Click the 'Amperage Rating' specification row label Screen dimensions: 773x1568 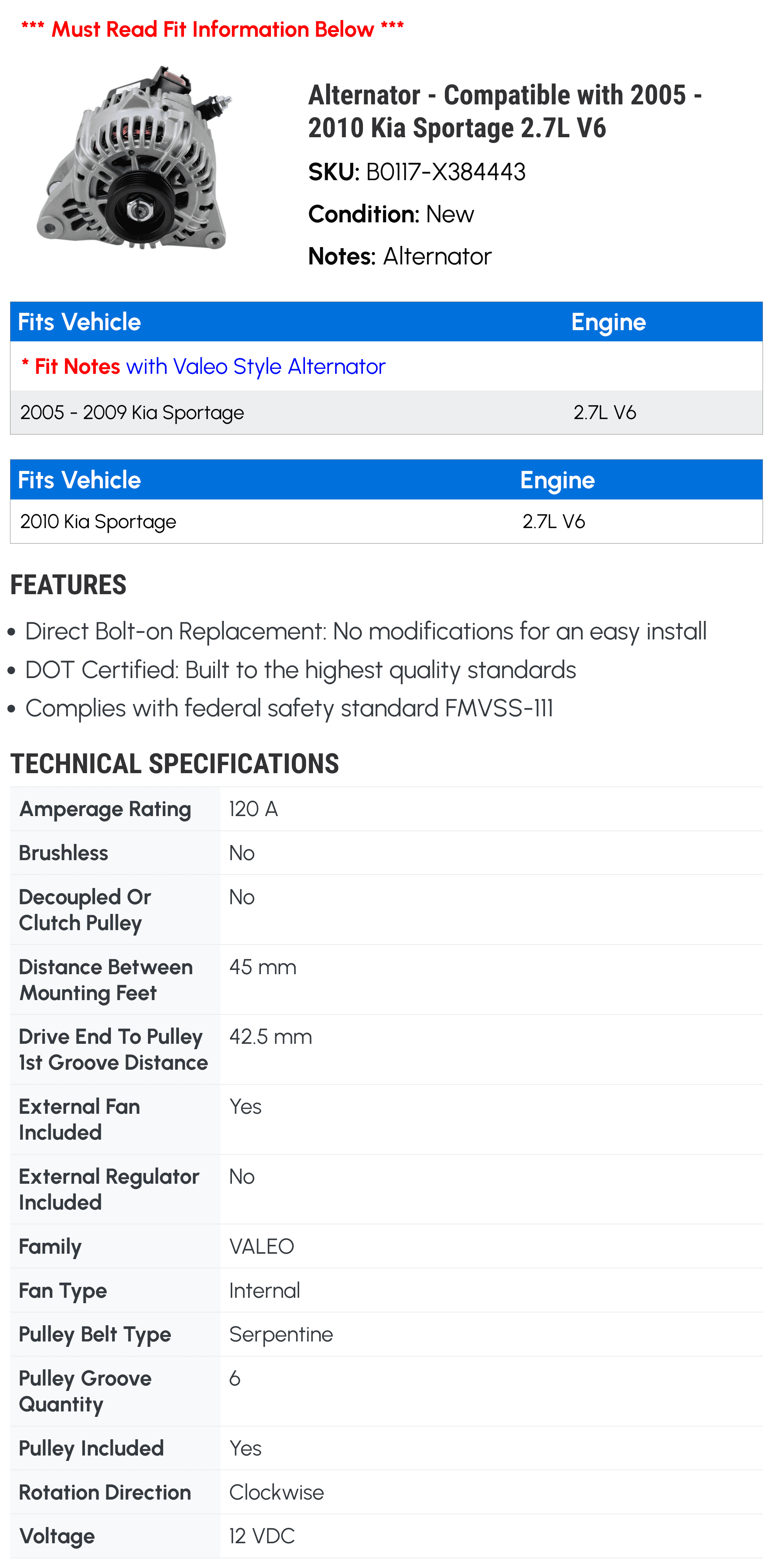pyautogui.click(x=105, y=809)
